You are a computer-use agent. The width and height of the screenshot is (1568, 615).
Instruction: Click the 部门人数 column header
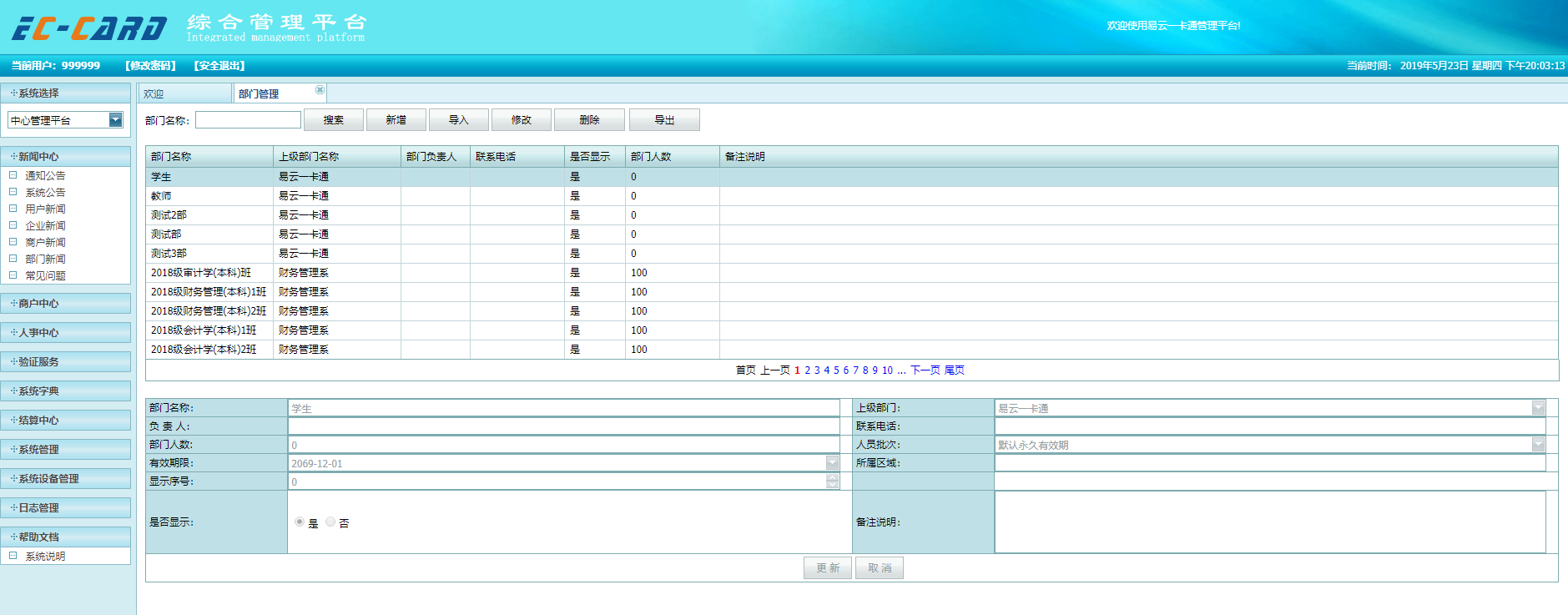coord(673,157)
